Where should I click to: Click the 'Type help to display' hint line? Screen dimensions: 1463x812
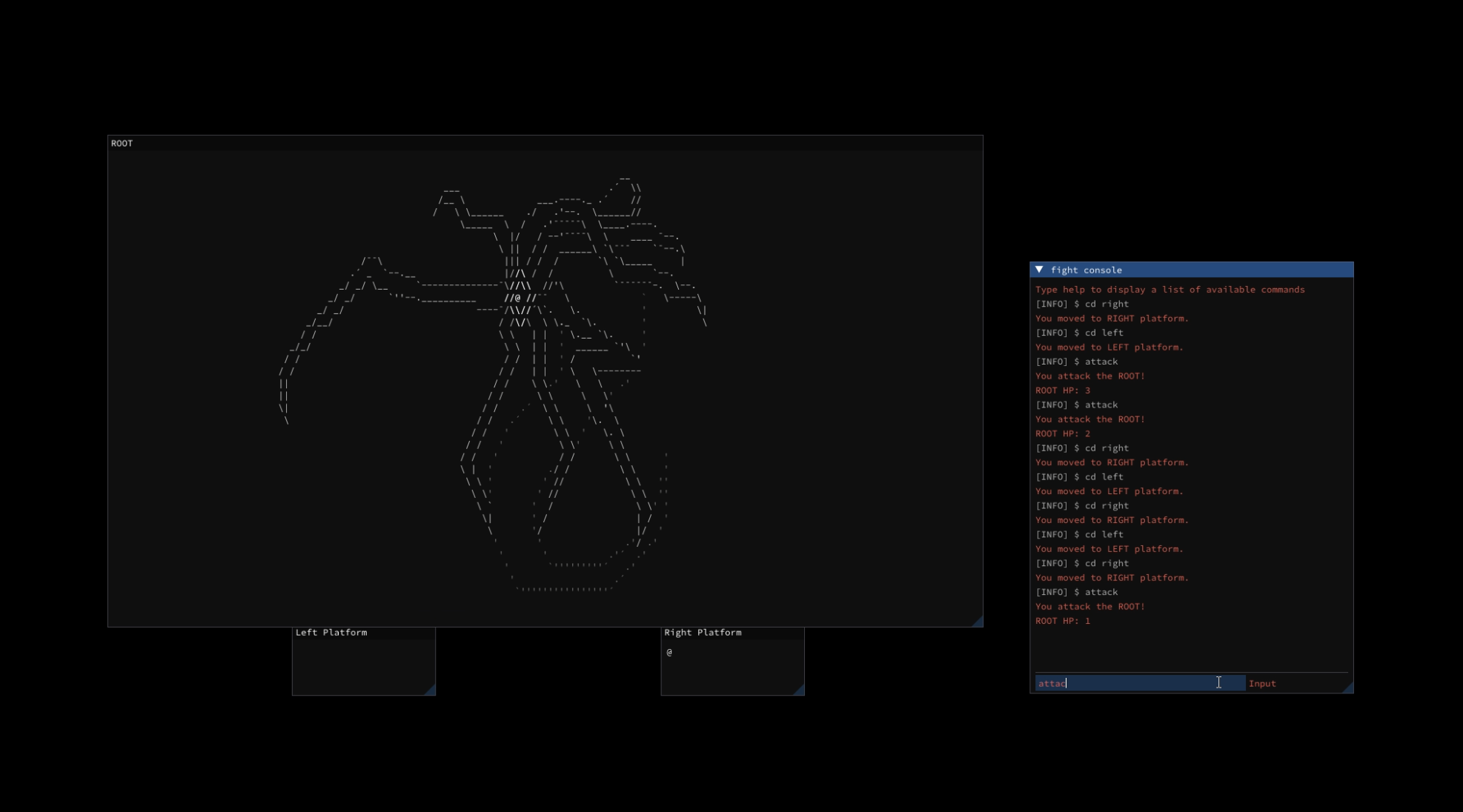(x=1170, y=290)
